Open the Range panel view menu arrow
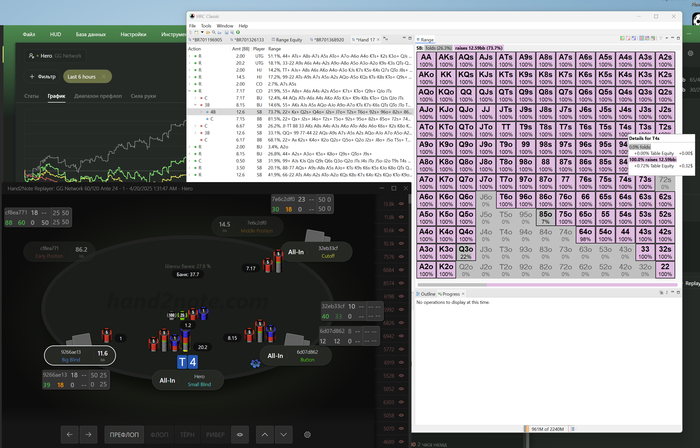Viewport: 700px width, 448px height. pos(667,39)
